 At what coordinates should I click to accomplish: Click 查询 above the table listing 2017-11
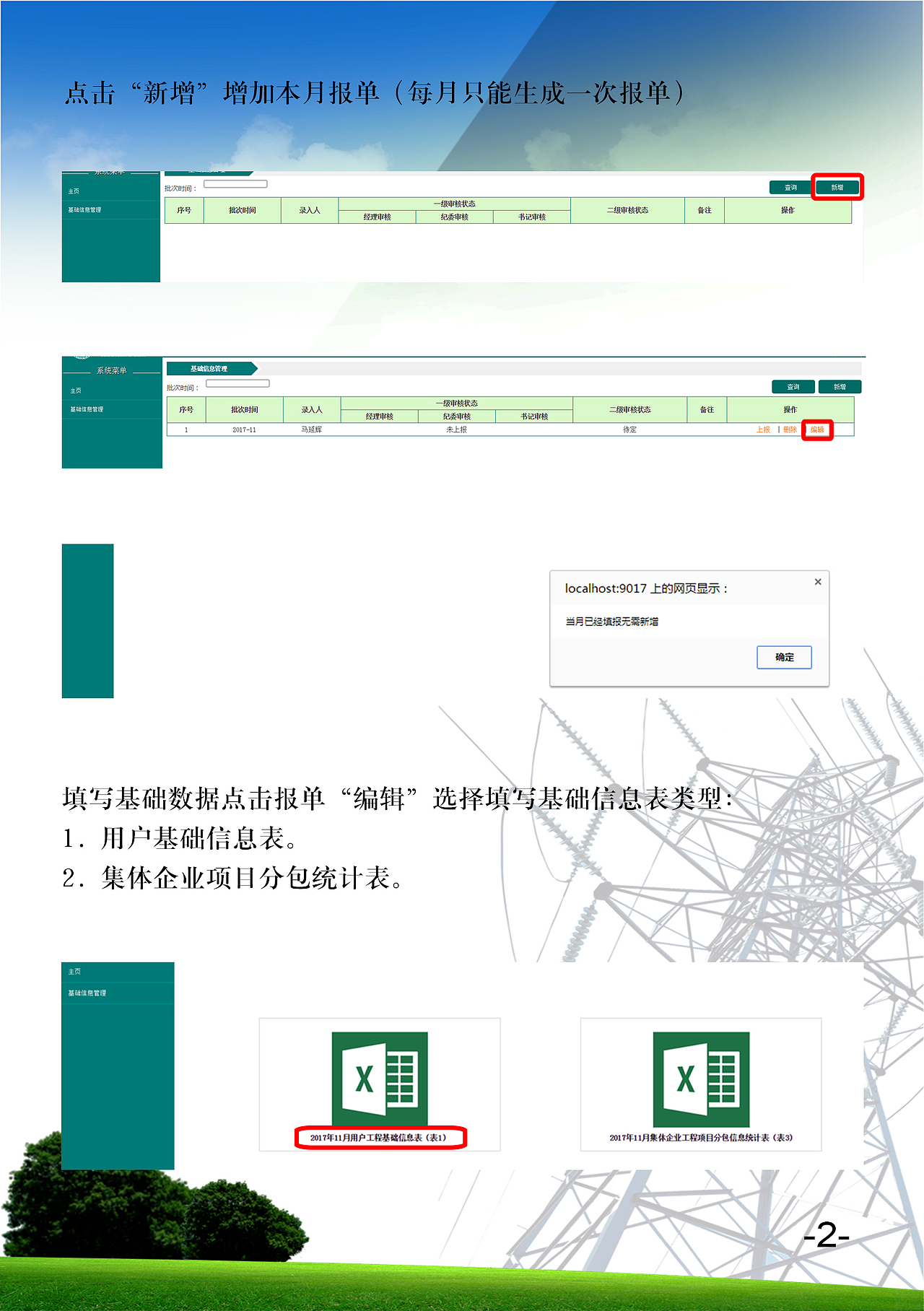(793, 387)
